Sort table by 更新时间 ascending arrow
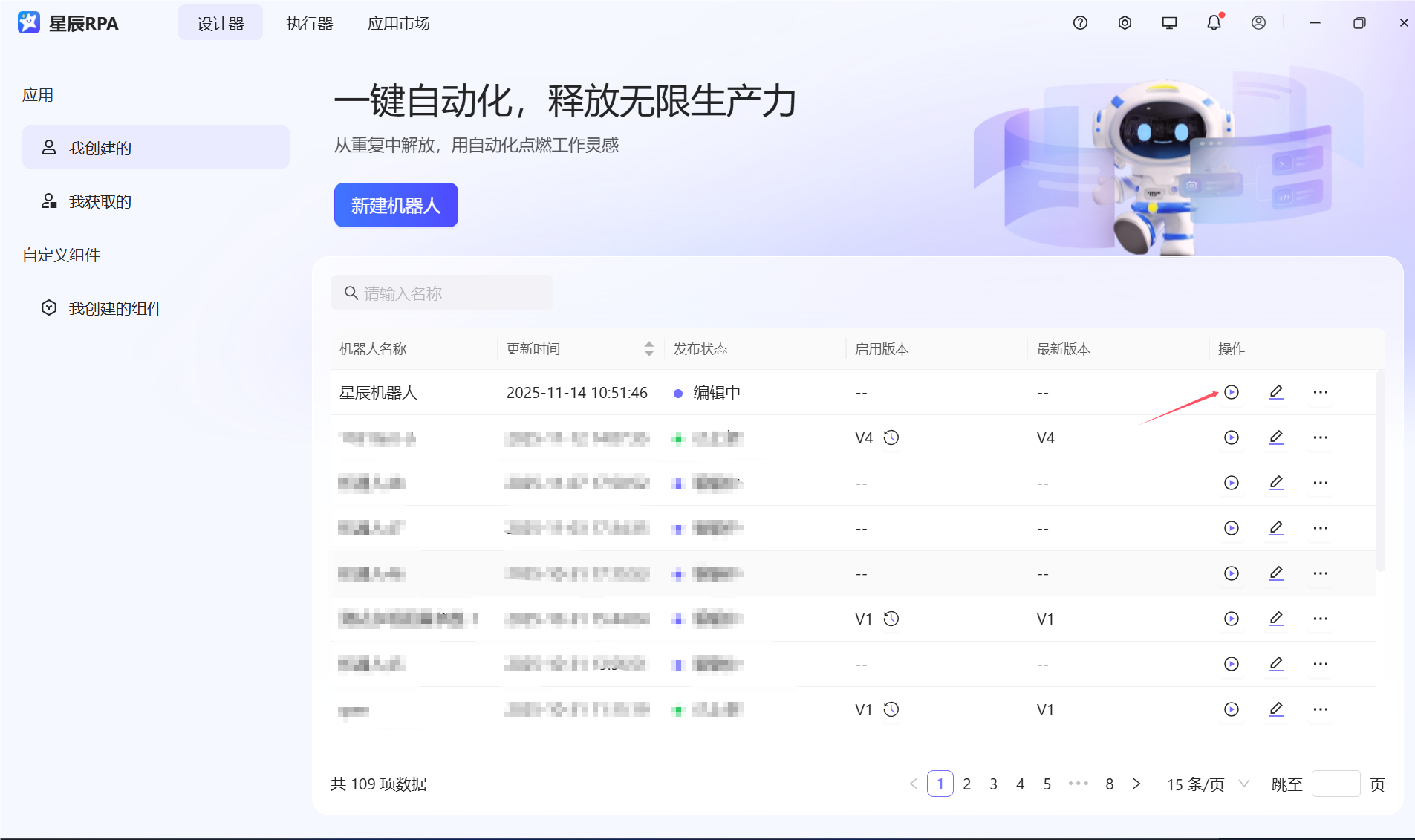 click(x=648, y=344)
